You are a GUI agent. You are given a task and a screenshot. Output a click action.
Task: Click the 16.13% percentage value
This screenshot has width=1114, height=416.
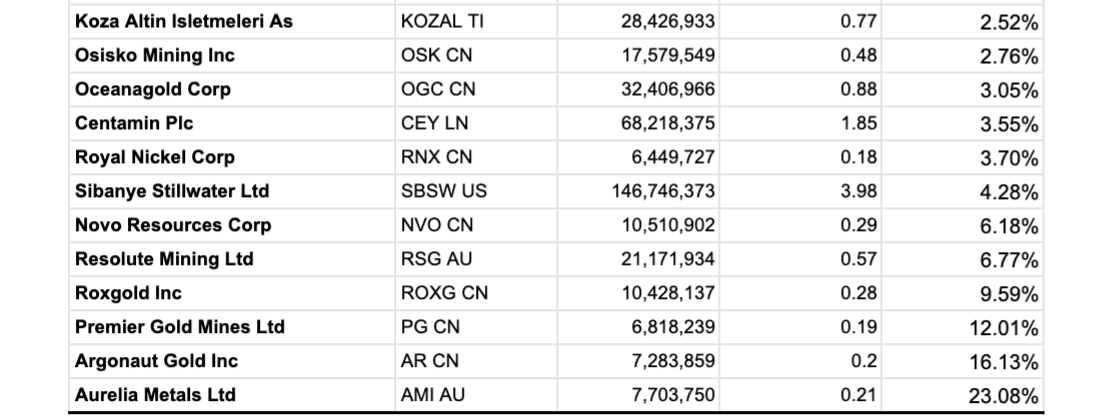tap(1004, 362)
